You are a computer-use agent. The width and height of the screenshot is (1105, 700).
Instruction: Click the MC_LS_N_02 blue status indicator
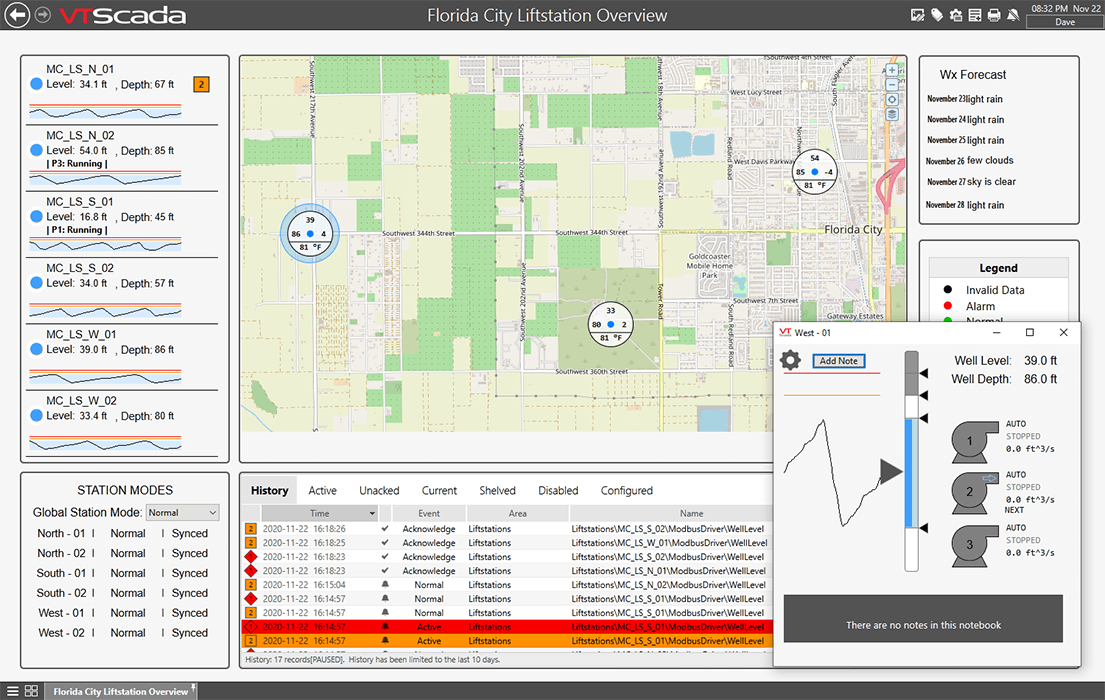coord(36,150)
